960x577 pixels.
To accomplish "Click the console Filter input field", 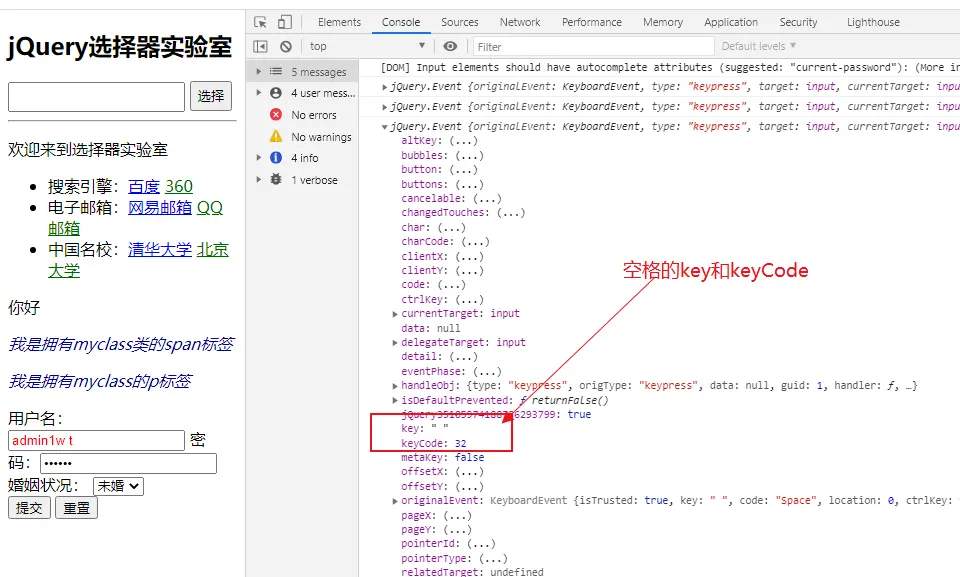I will 592,46.
